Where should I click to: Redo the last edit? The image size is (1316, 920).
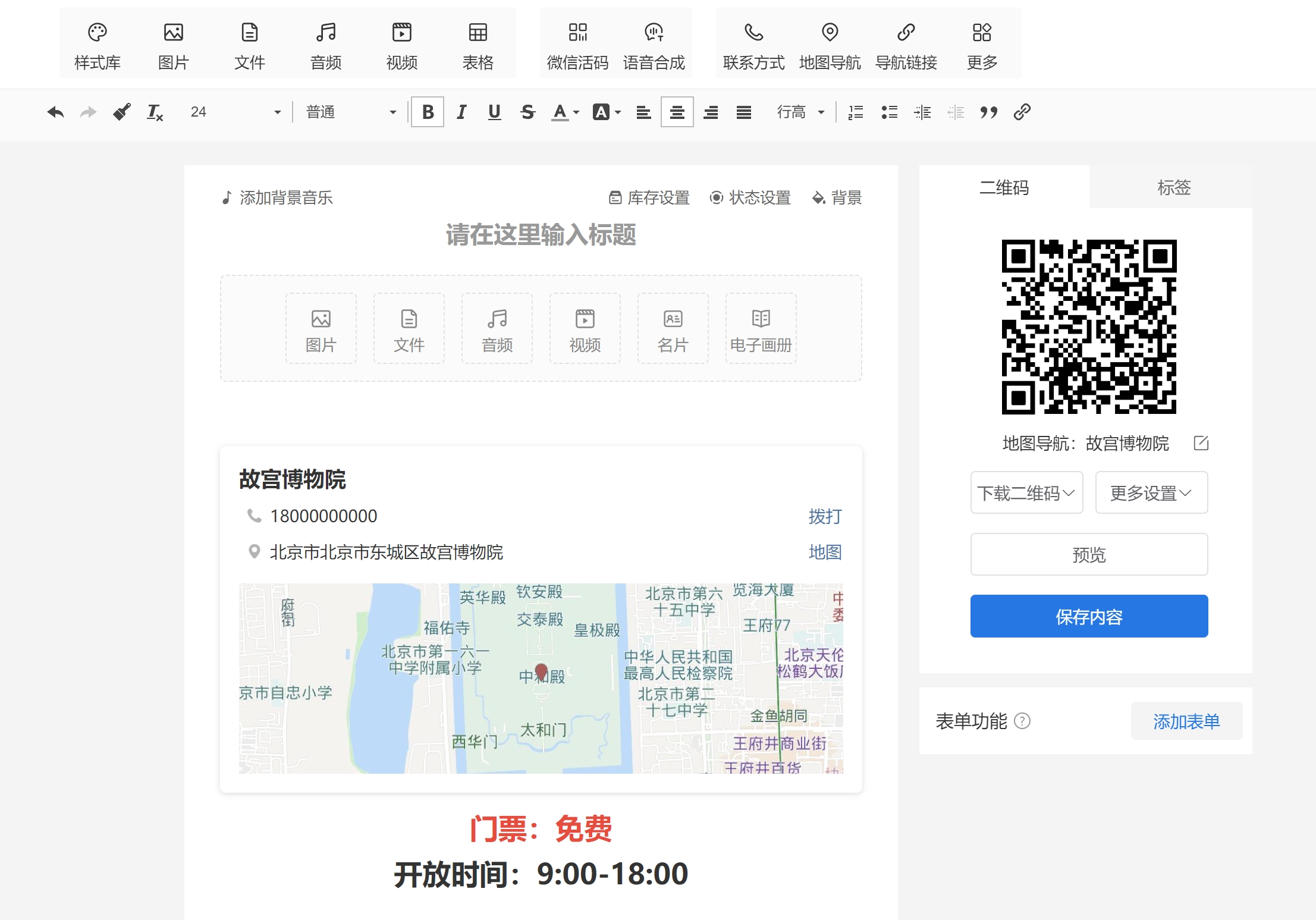click(89, 112)
